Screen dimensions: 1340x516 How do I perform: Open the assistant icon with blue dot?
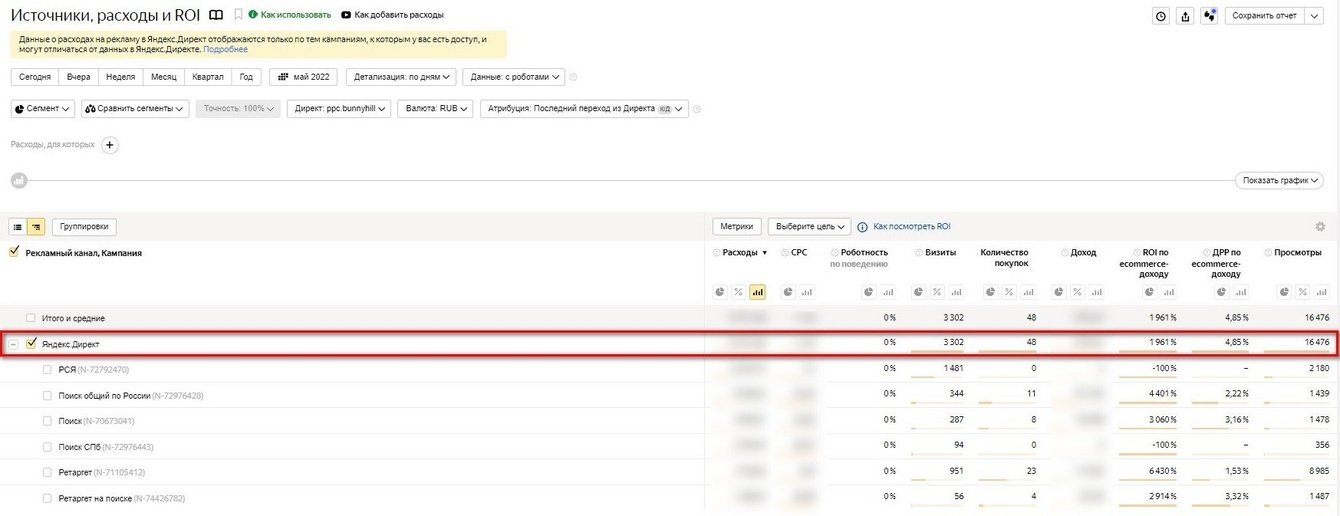[1210, 15]
